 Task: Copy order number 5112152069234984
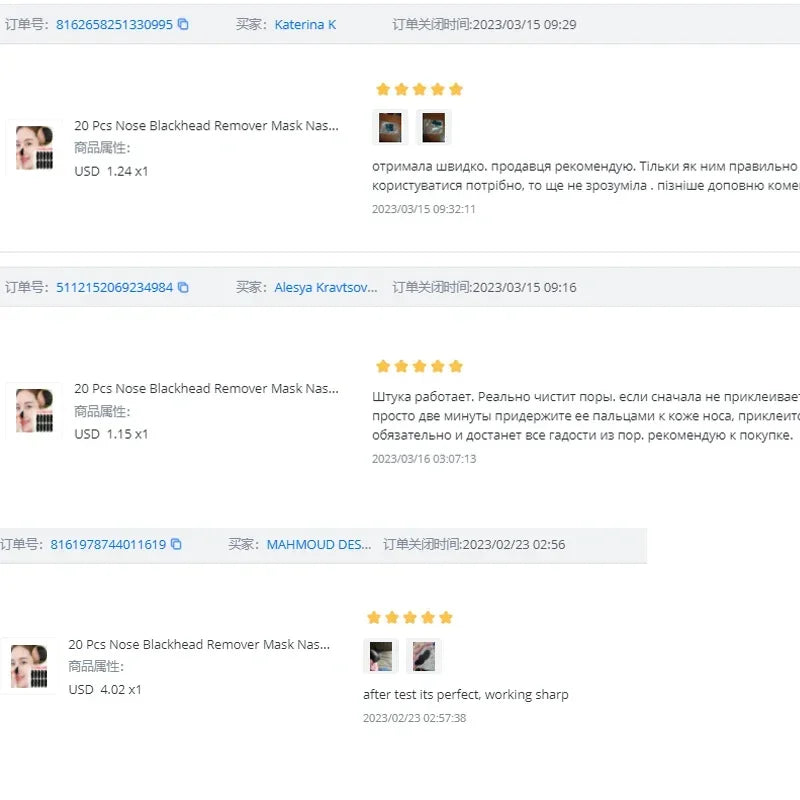183,287
